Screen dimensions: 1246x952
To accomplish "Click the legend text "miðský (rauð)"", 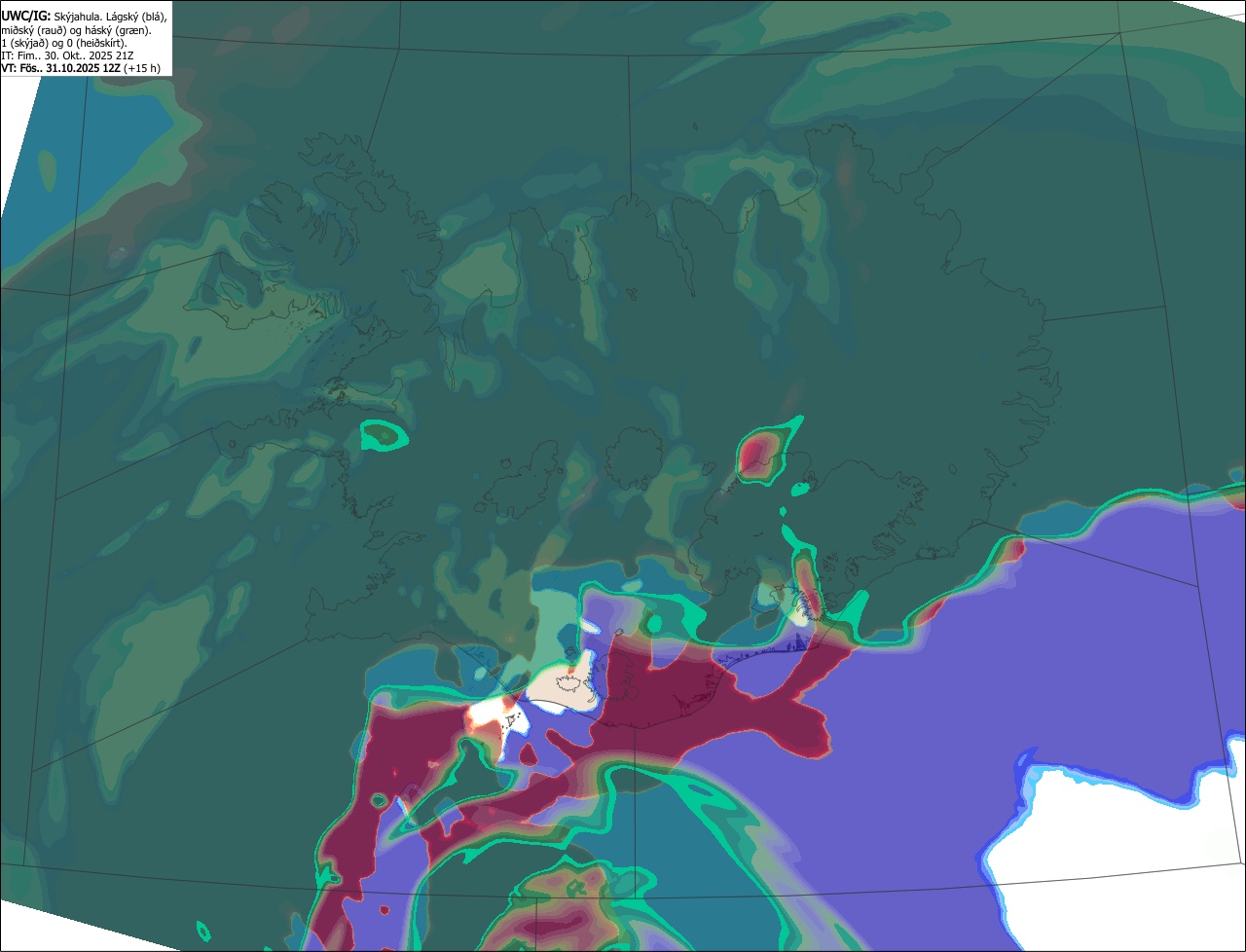I will (34, 31).
